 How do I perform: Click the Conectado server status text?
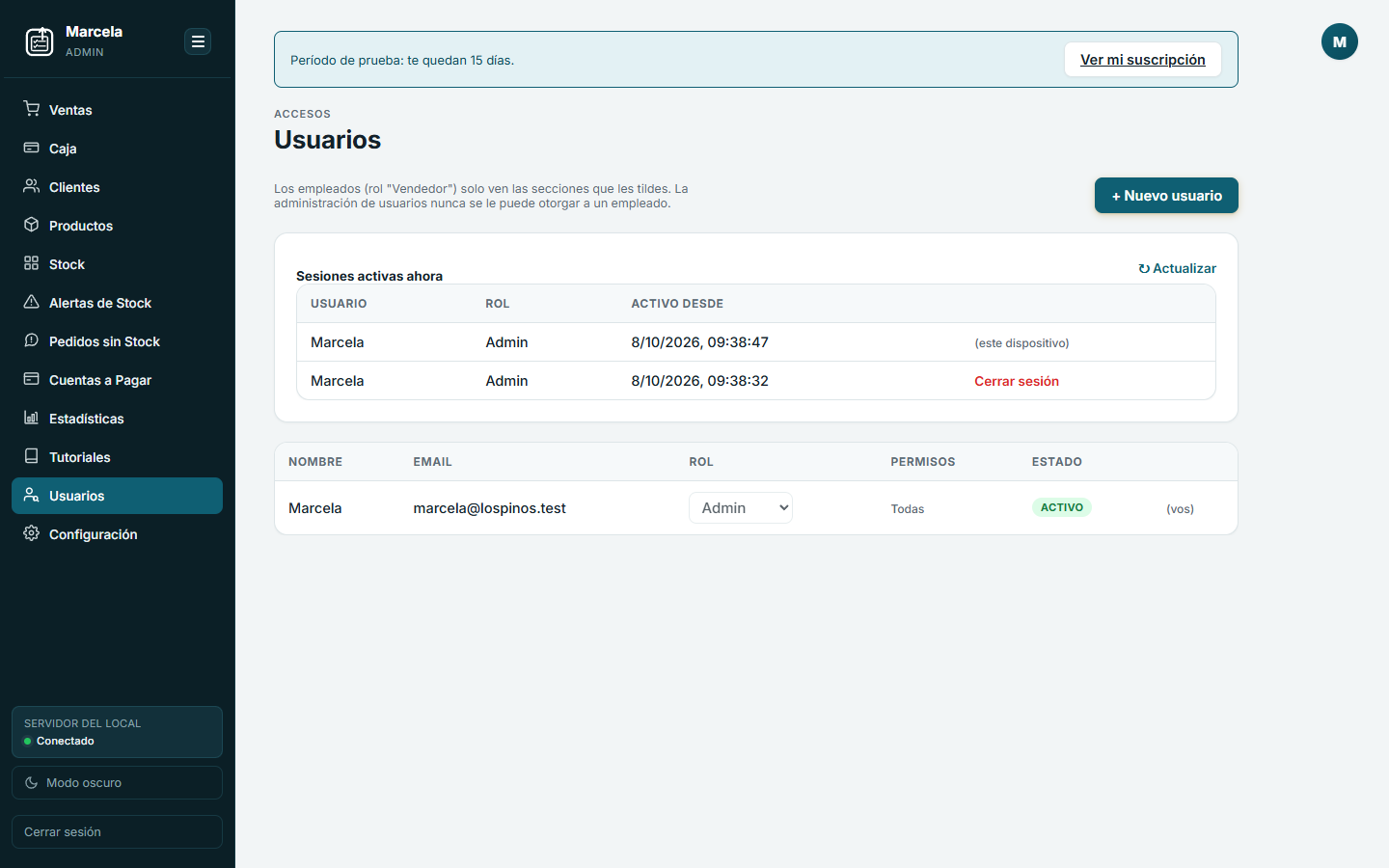pos(66,741)
